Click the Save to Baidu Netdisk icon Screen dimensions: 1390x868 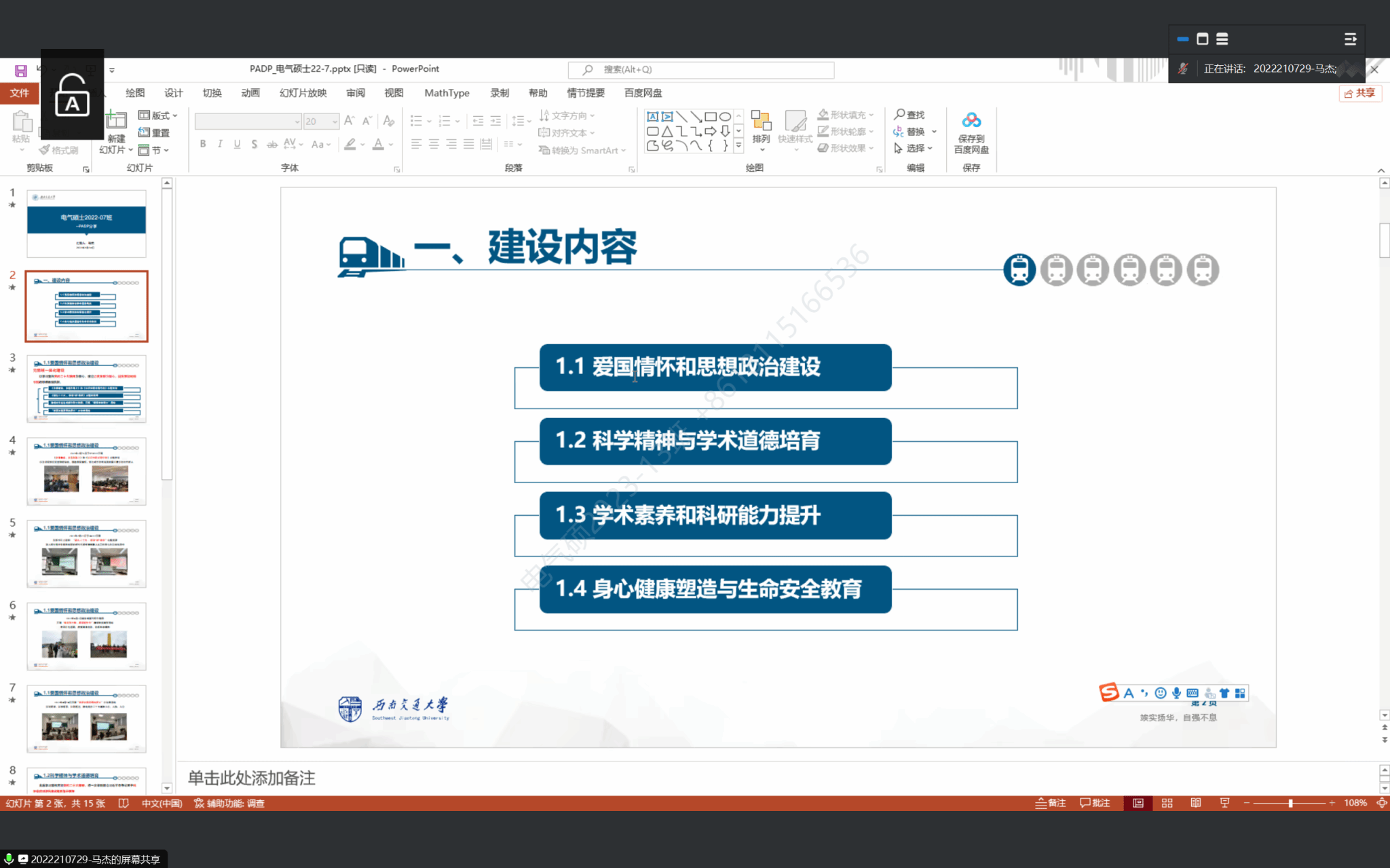pos(971,121)
